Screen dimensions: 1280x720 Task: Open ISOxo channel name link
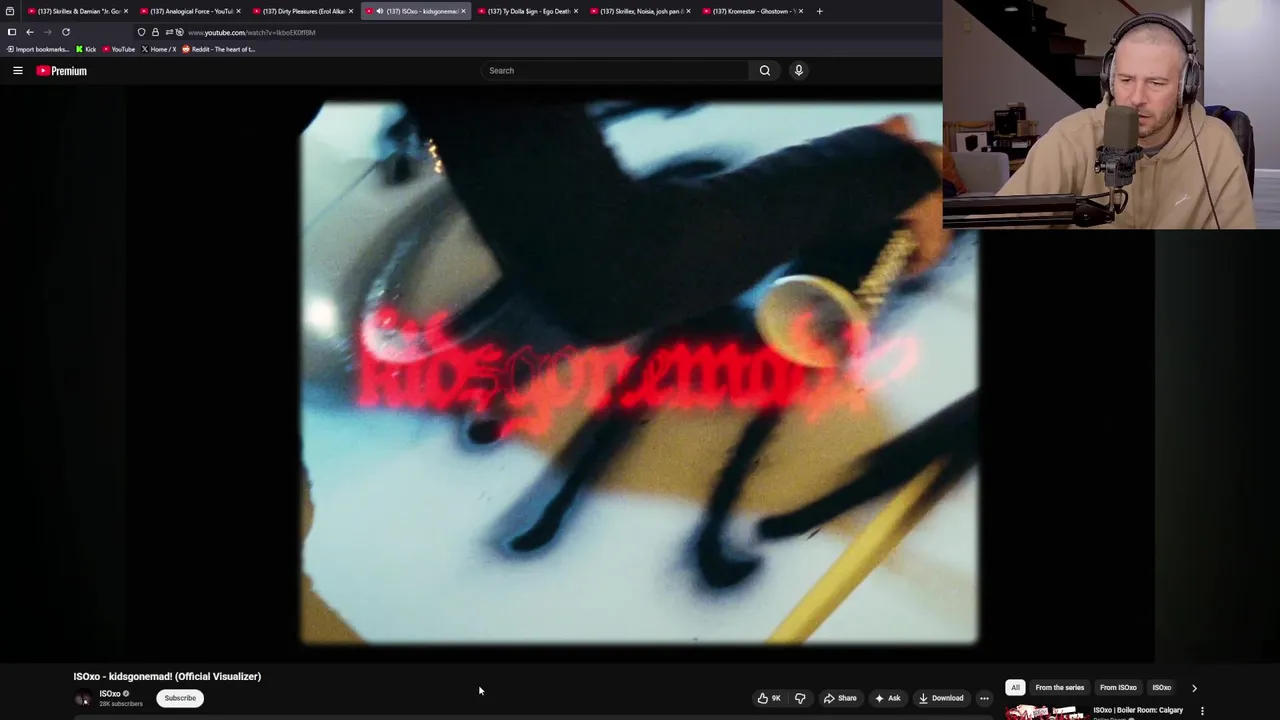(x=110, y=693)
